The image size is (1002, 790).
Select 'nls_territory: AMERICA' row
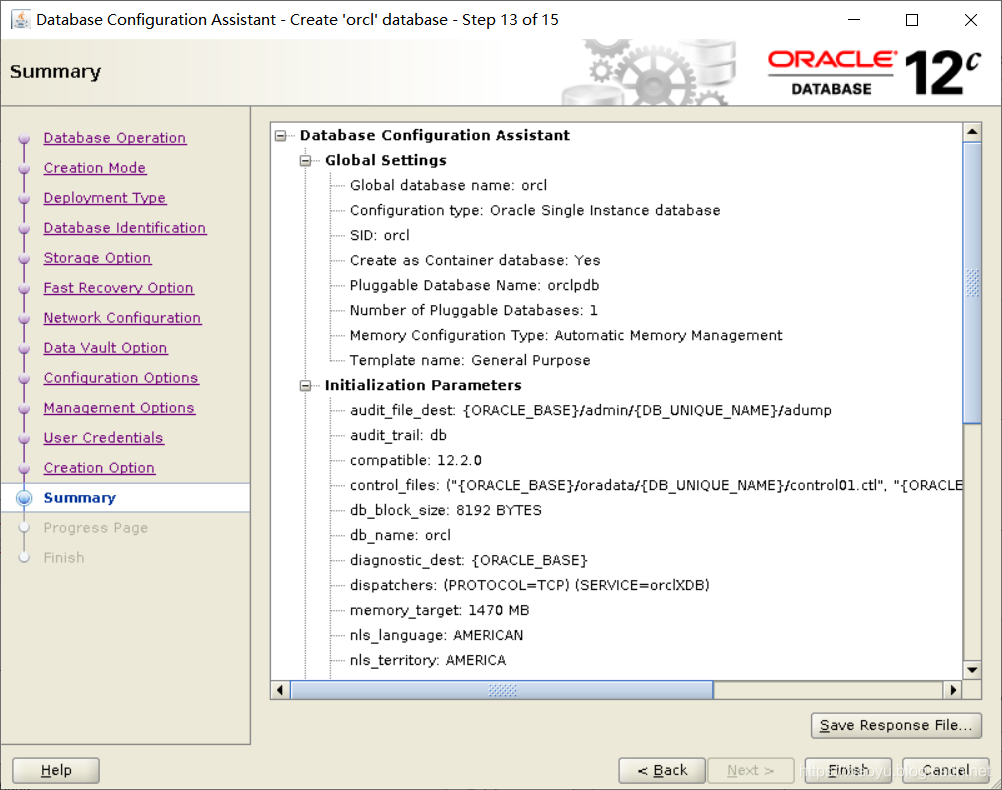click(428, 660)
